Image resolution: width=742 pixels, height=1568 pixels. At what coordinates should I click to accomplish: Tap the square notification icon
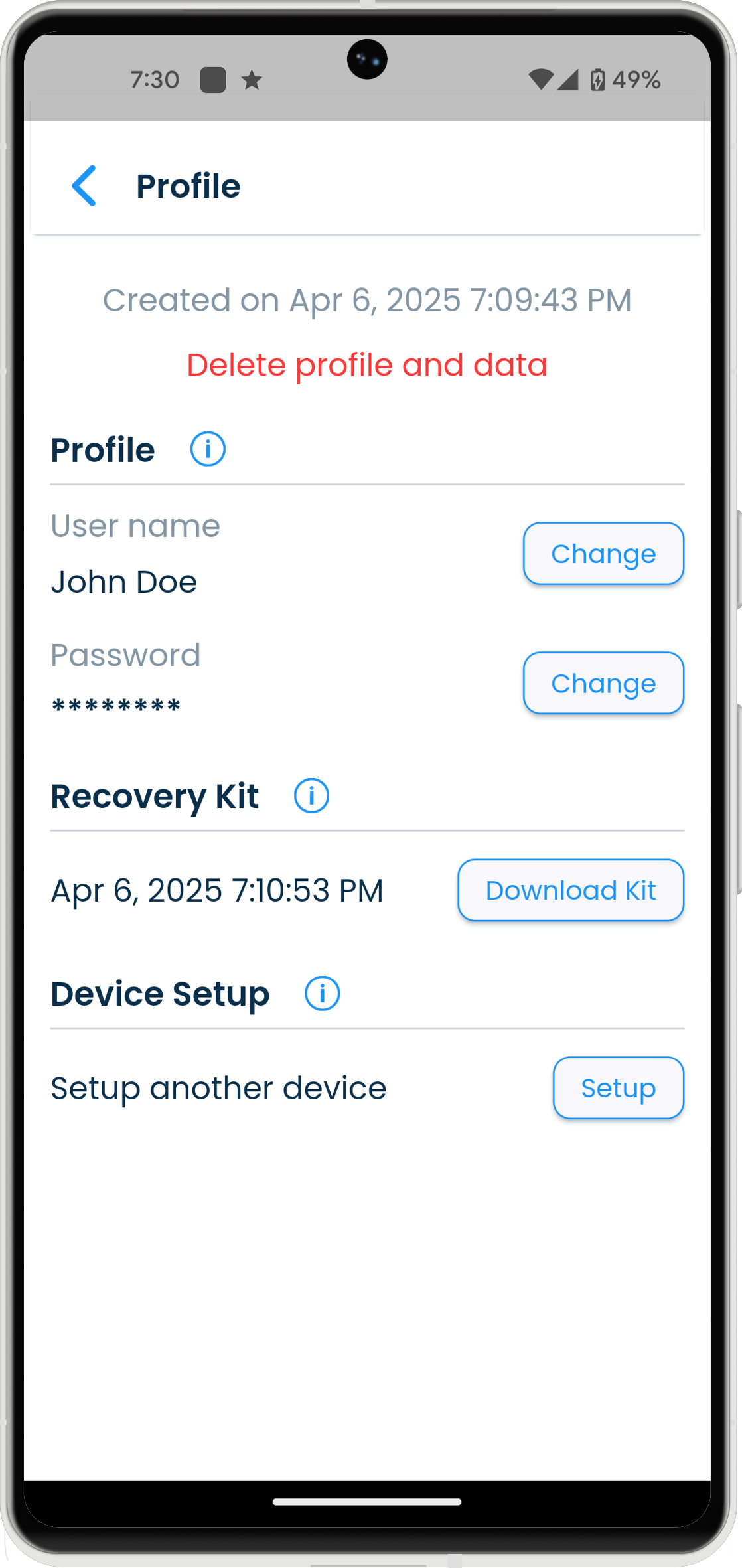[x=213, y=80]
